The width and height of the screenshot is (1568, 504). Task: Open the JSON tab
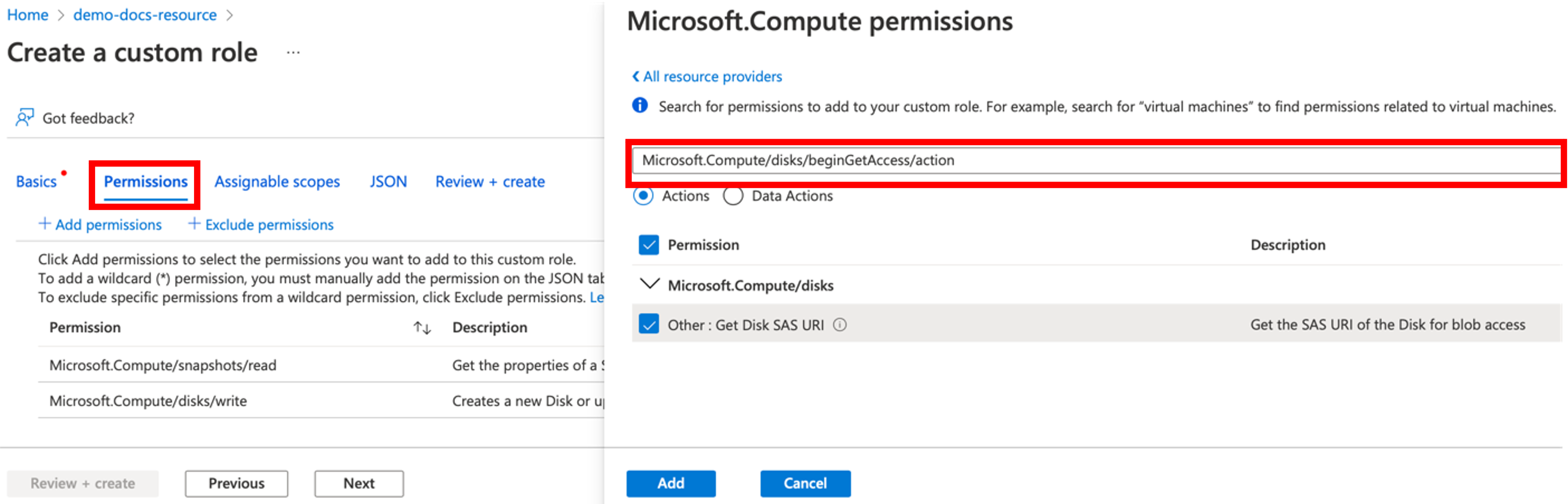(388, 181)
